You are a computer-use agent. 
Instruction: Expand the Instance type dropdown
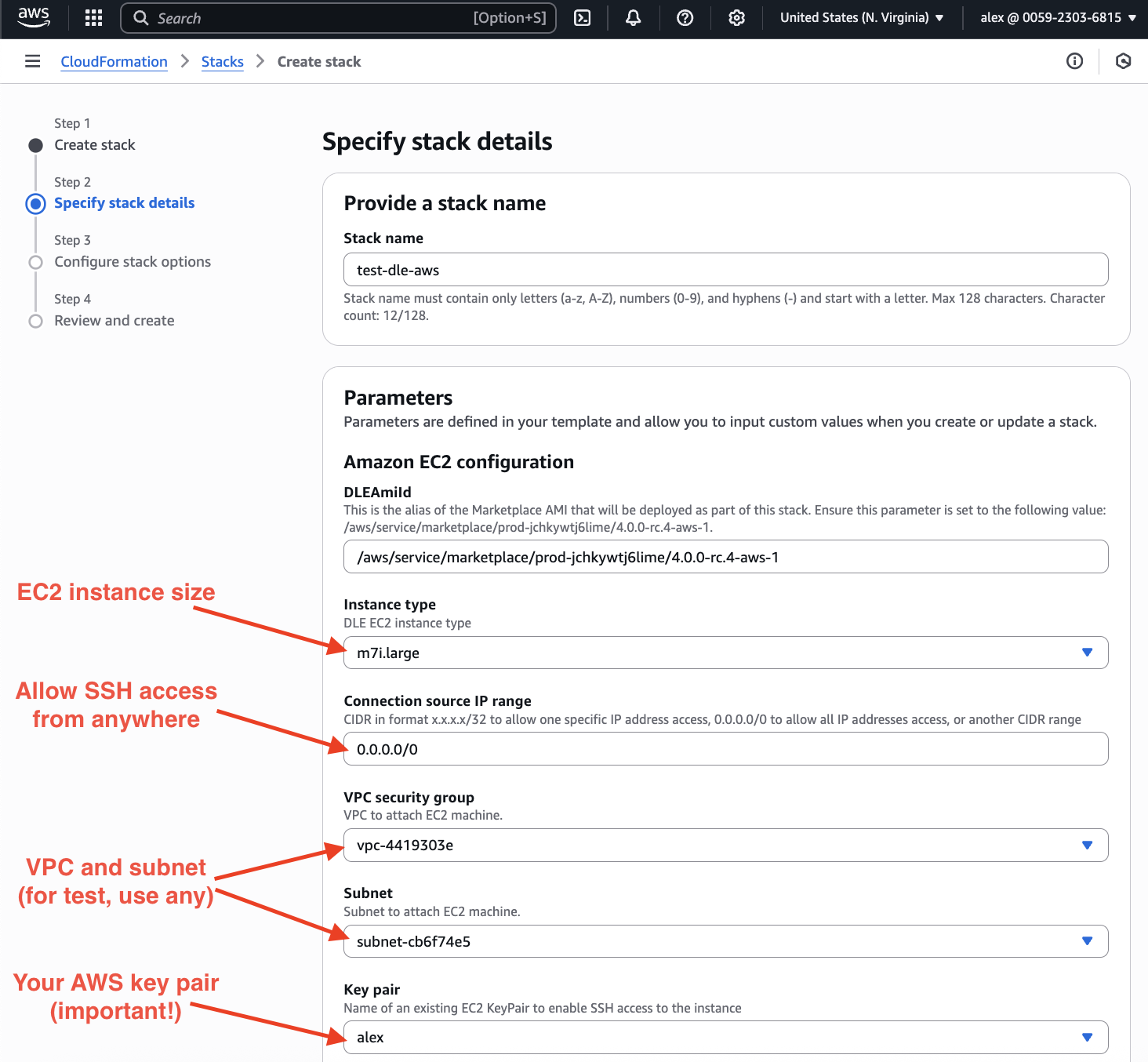(x=725, y=653)
